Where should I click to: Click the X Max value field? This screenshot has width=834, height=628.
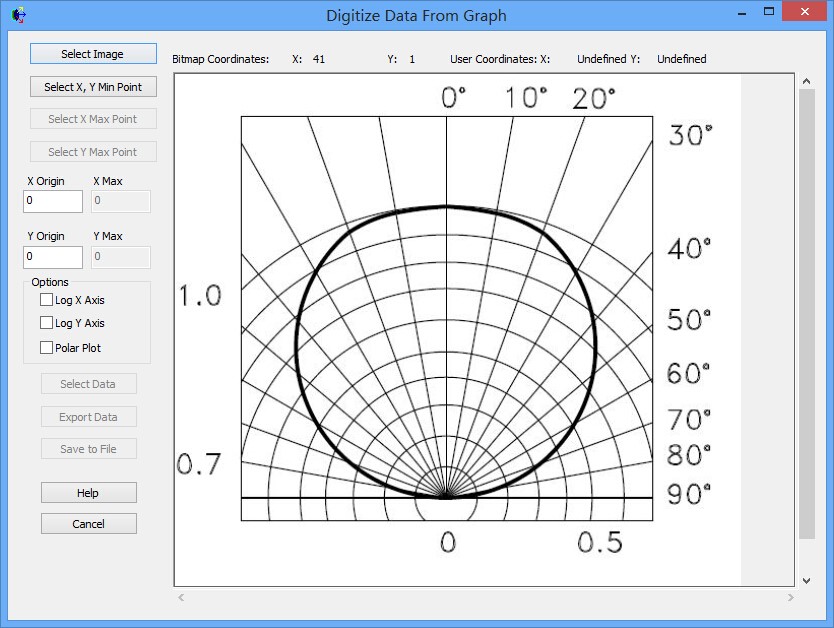point(121,201)
